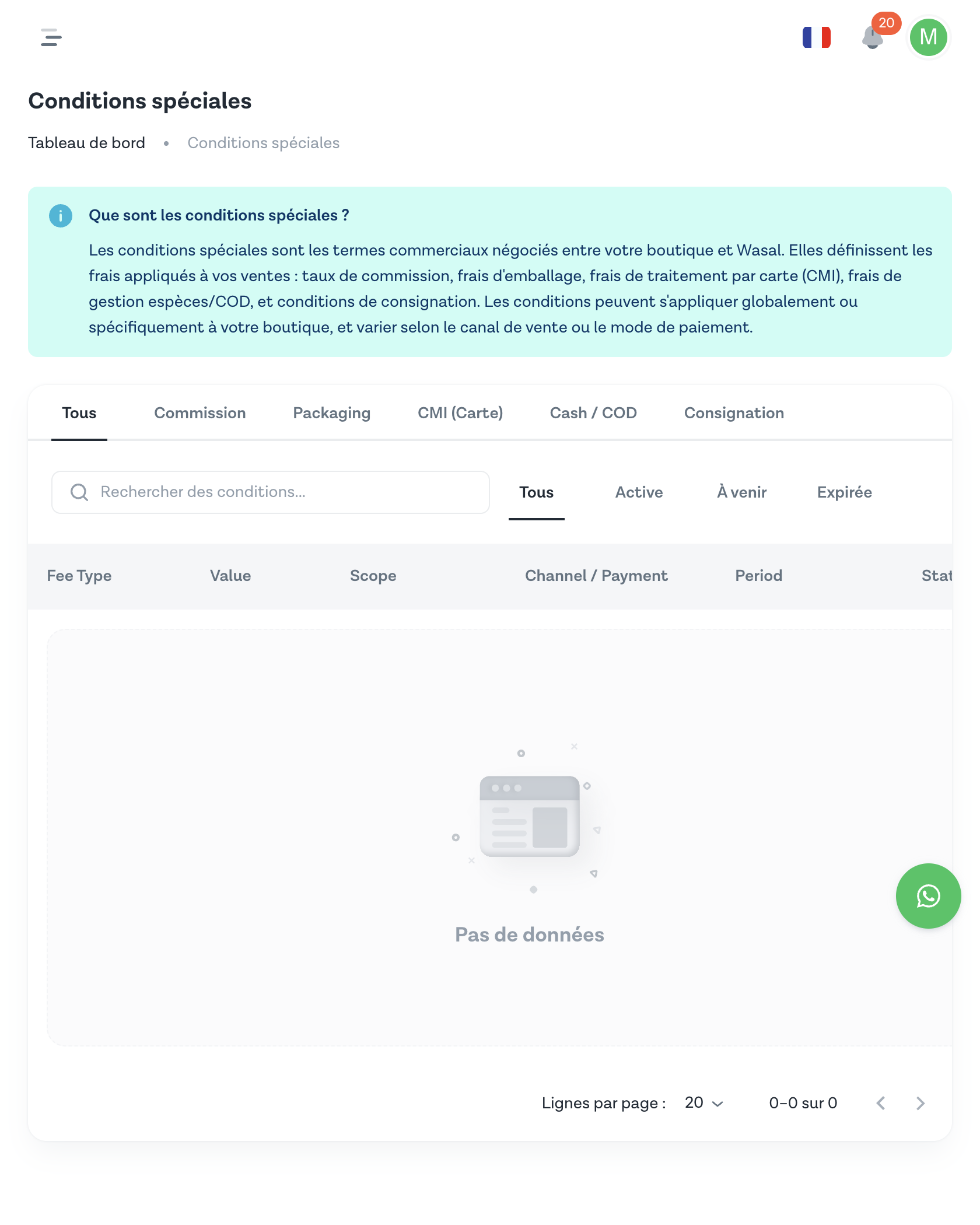This screenshot has width=980, height=1225.
Task: Go to the next page arrow
Action: 921,1103
